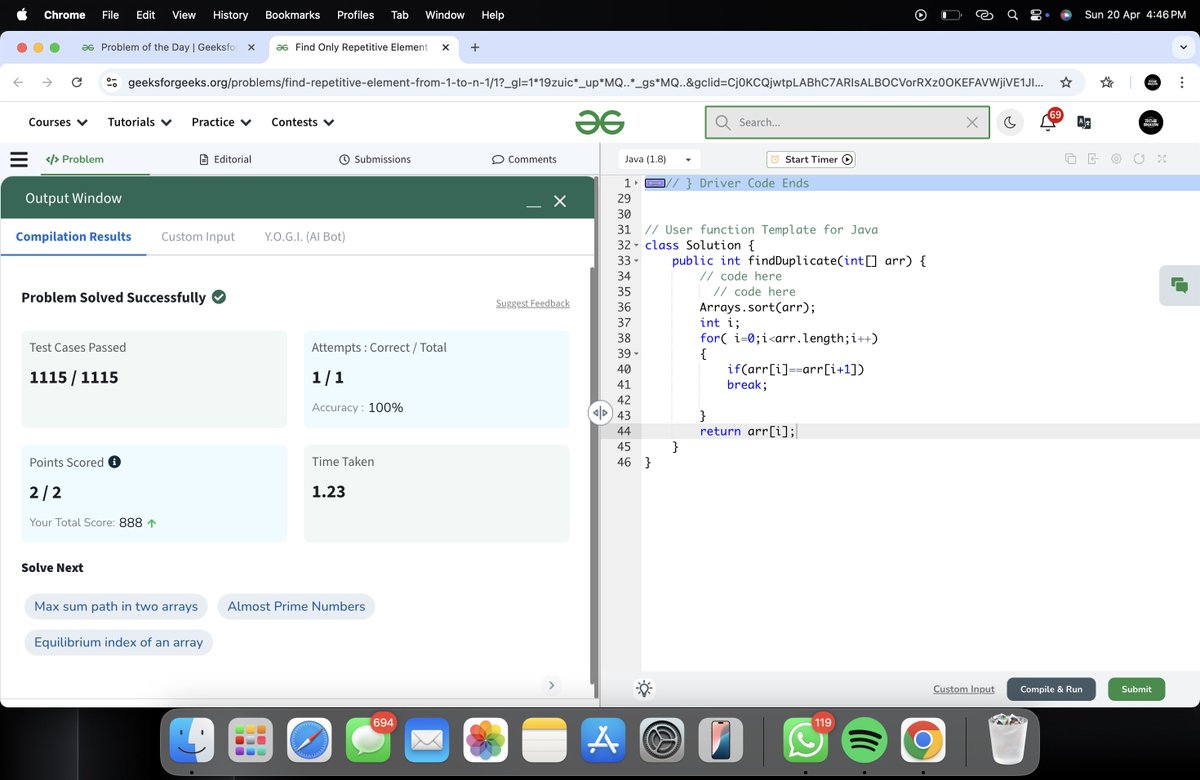Open the Chrome profile avatar beside the menu
The width and height of the screenshot is (1200, 780).
point(1153,83)
